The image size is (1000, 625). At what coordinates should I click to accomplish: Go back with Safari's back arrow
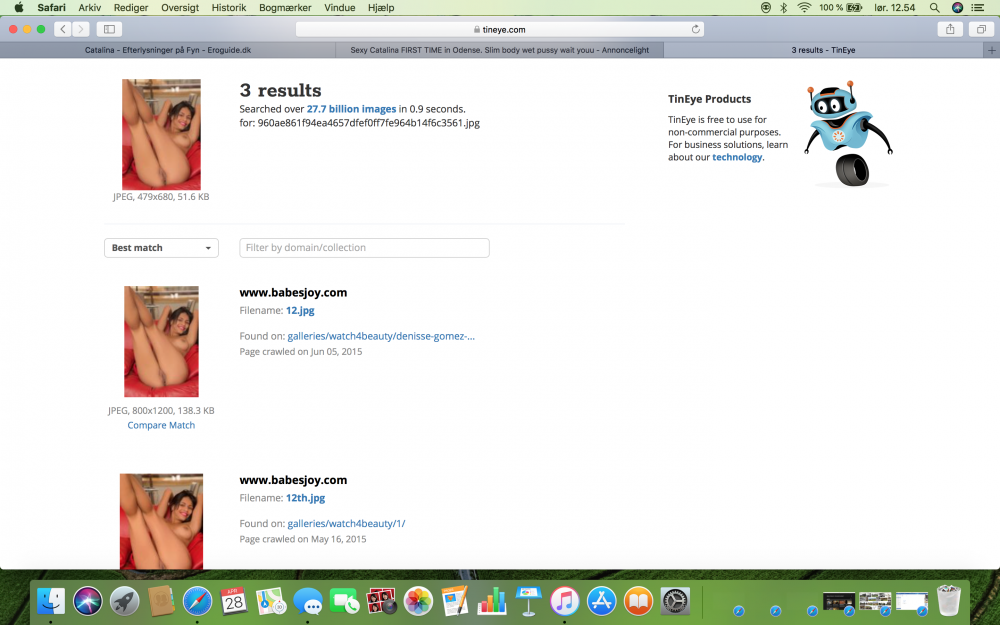[62, 29]
